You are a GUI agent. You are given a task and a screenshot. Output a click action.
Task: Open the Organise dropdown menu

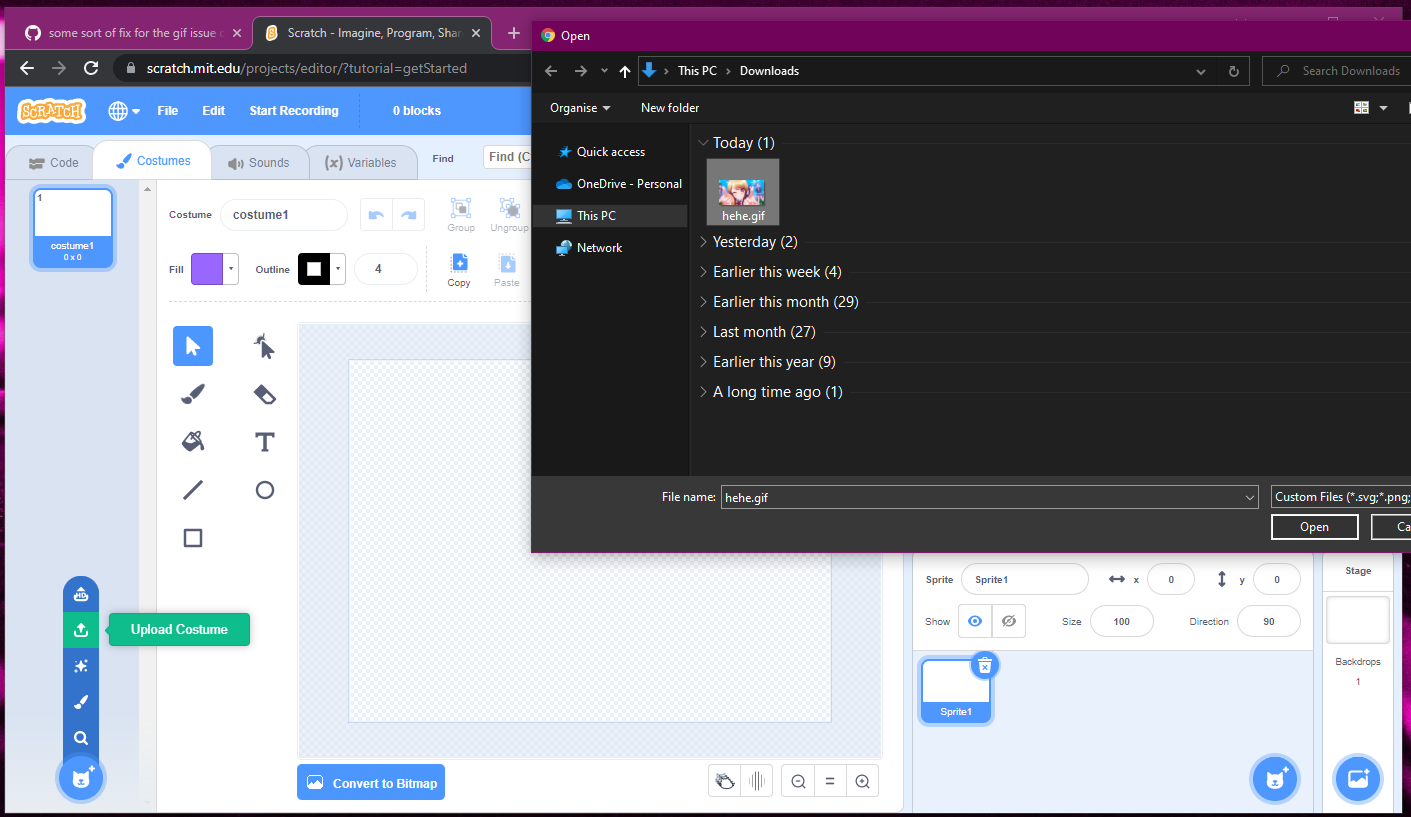pyautogui.click(x=580, y=108)
